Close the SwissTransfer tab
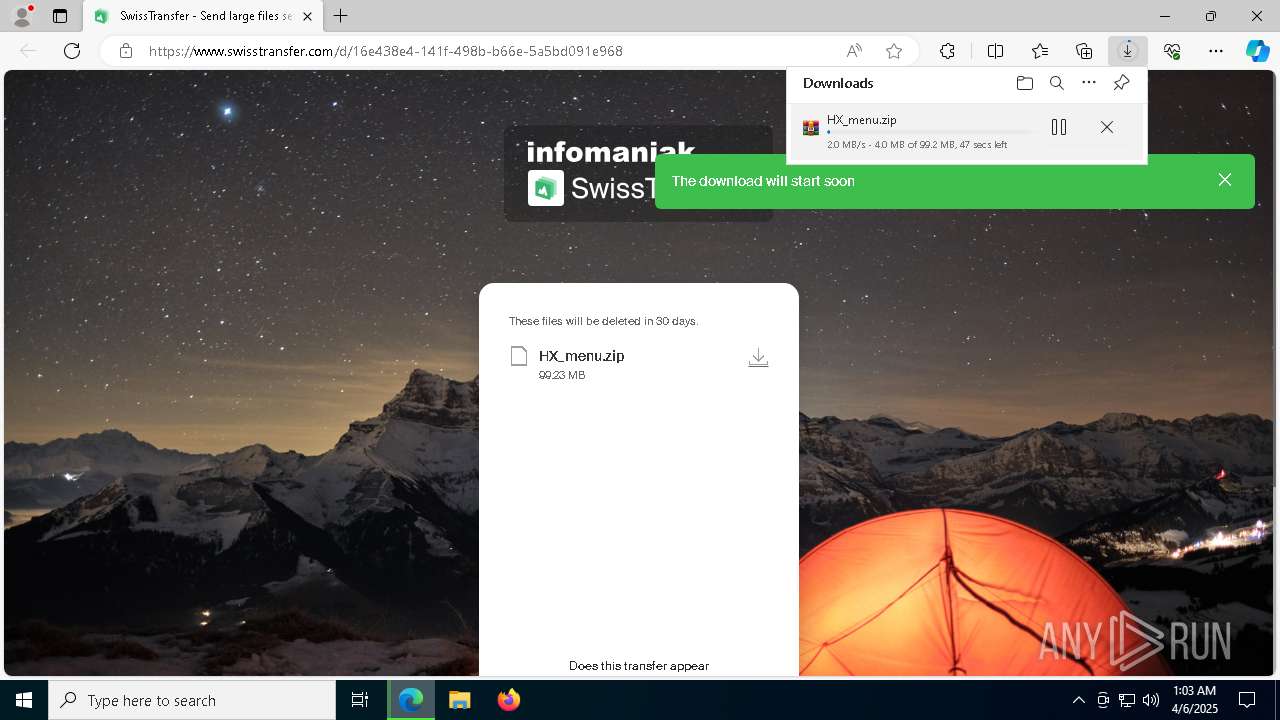 (x=307, y=16)
